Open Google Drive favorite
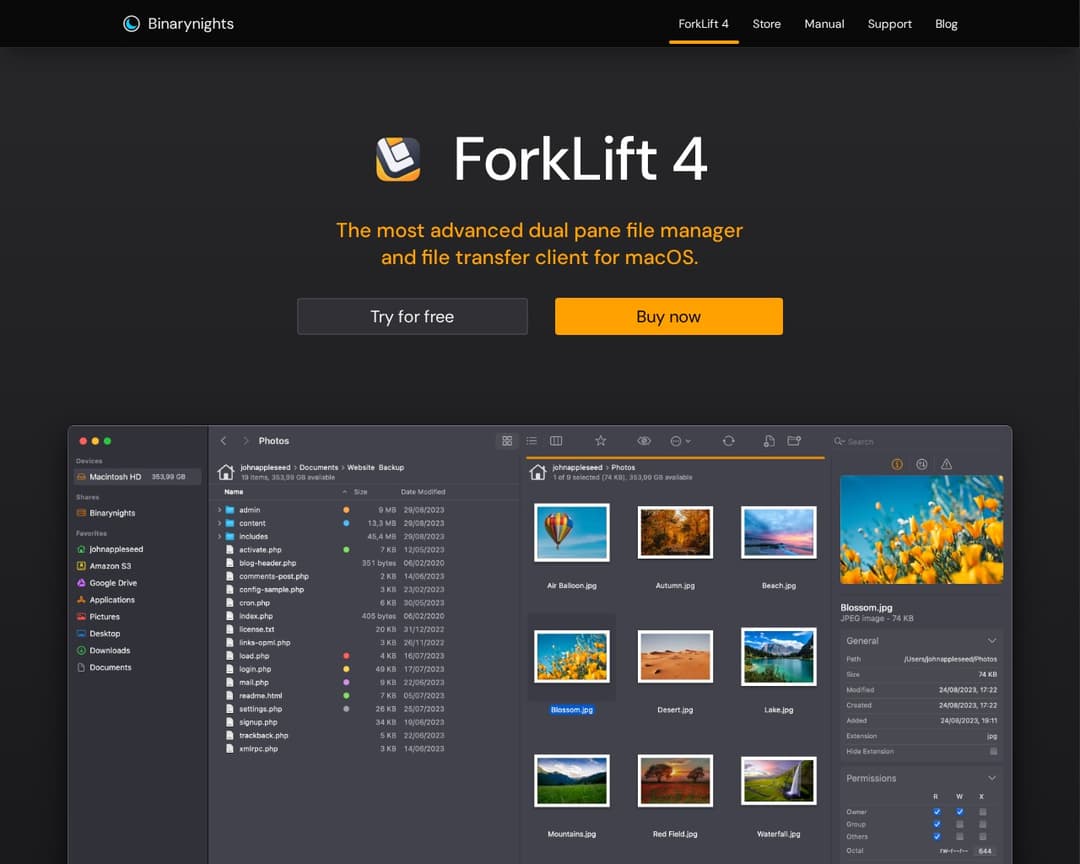 pyautogui.click(x=107, y=583)
